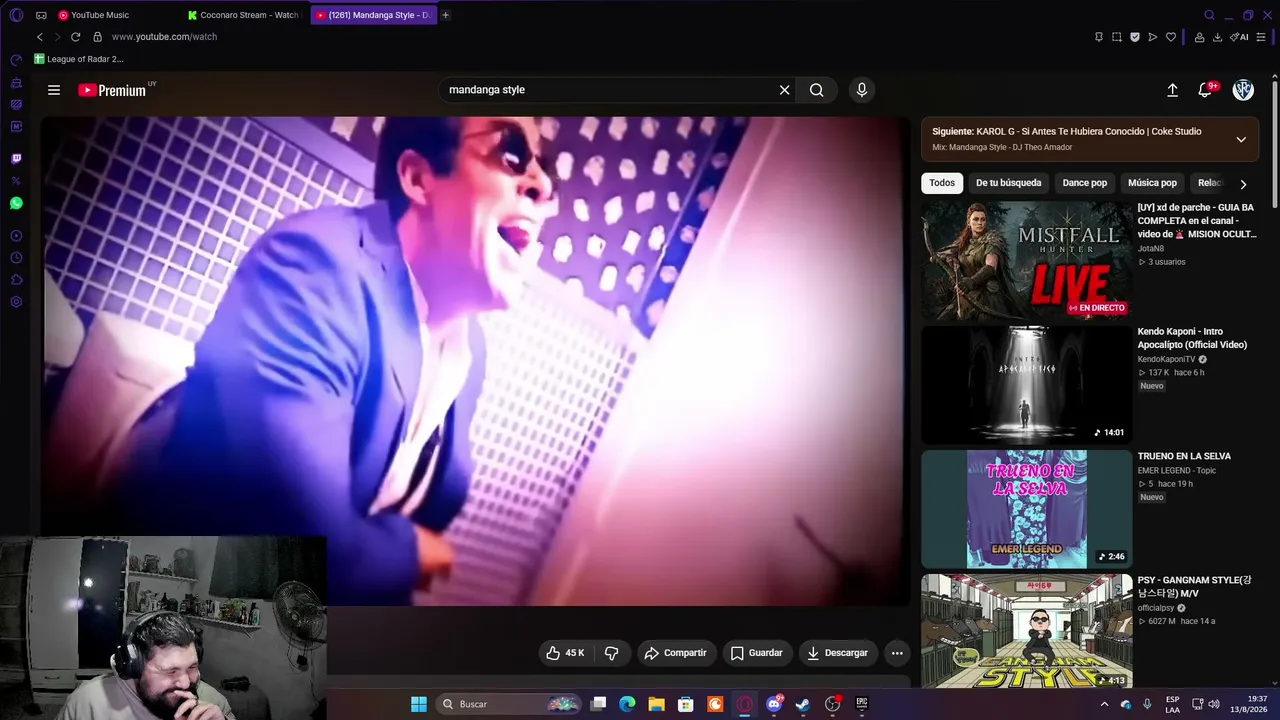Open the Opera GX menu logo
1280x720 pixels.
(x=16, y=15)
